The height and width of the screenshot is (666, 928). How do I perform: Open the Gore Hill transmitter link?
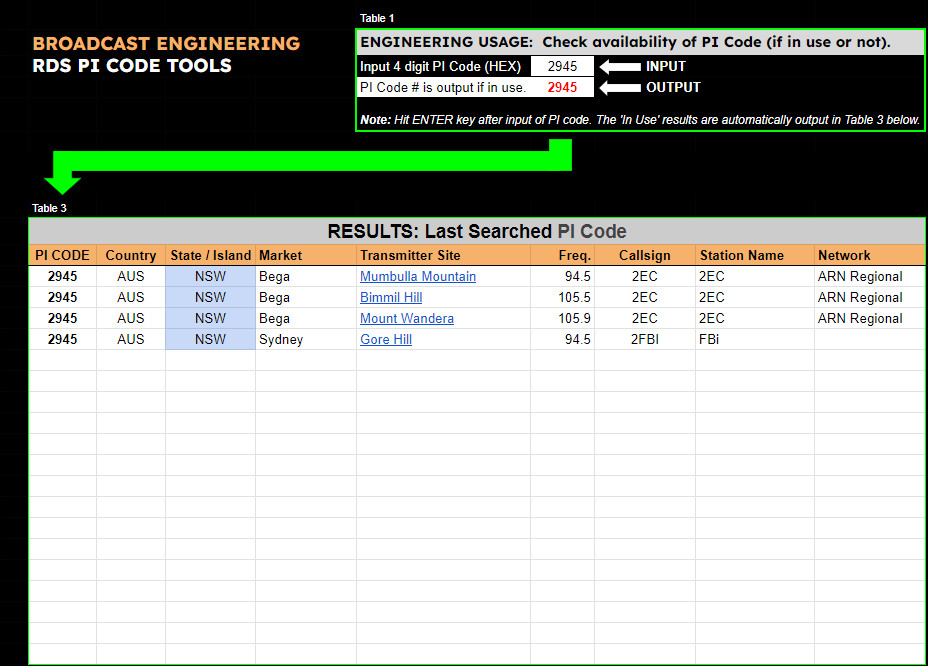pyautogui.click(x=386, y=339)
